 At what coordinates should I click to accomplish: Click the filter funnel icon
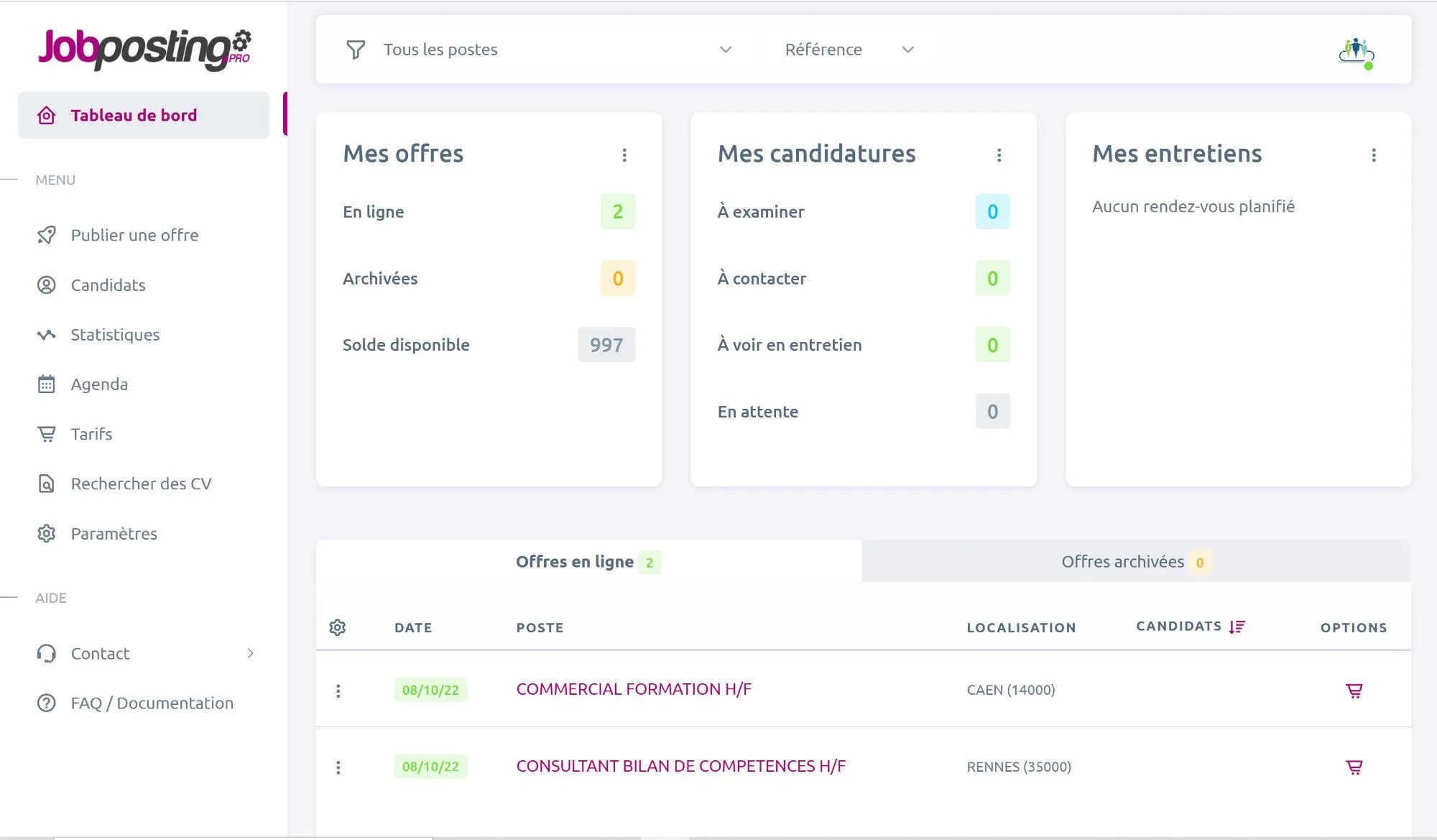click(356, 50)
